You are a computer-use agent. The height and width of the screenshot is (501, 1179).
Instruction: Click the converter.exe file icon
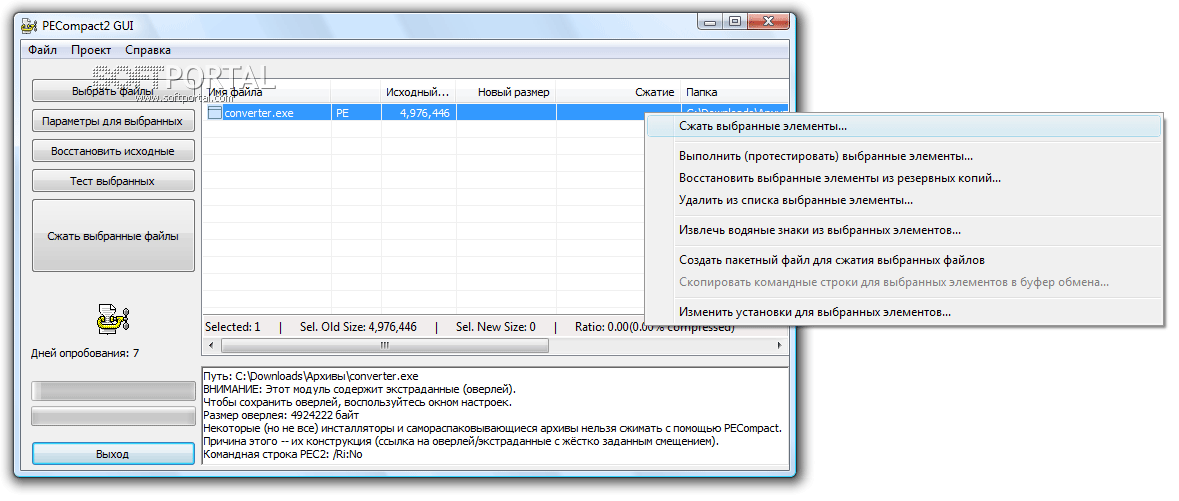(215, 114)
